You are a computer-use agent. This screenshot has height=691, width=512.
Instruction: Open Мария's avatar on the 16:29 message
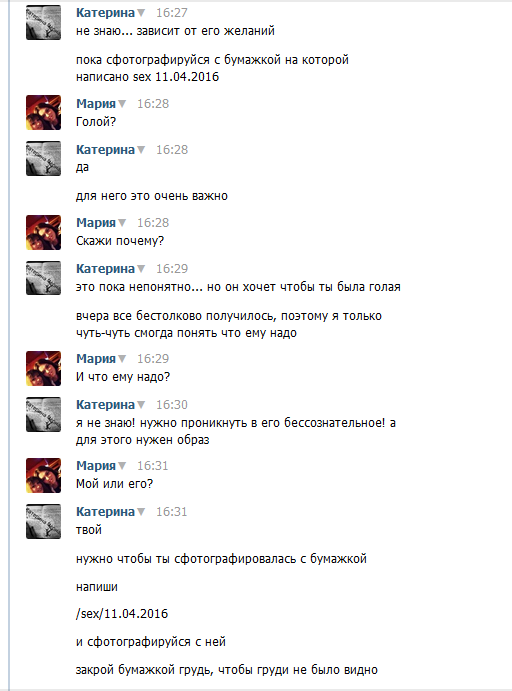coord(43,368)
